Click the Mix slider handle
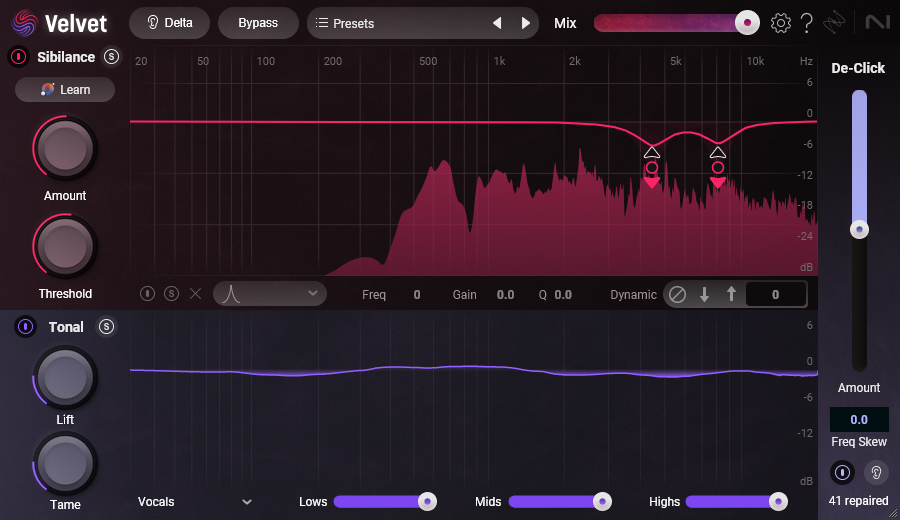This screenshot has height=520, width=900. [747, 23]
